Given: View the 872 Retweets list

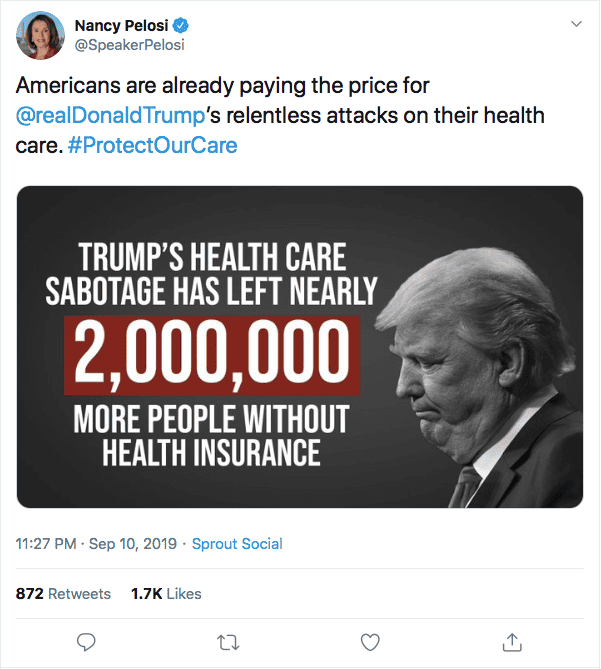Looking at the screenshot, I should (x=63, y=593).
